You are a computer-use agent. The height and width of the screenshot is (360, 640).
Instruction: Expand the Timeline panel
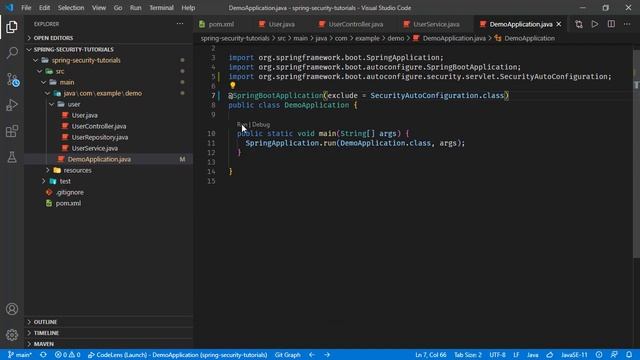click(x=108, y=333)
